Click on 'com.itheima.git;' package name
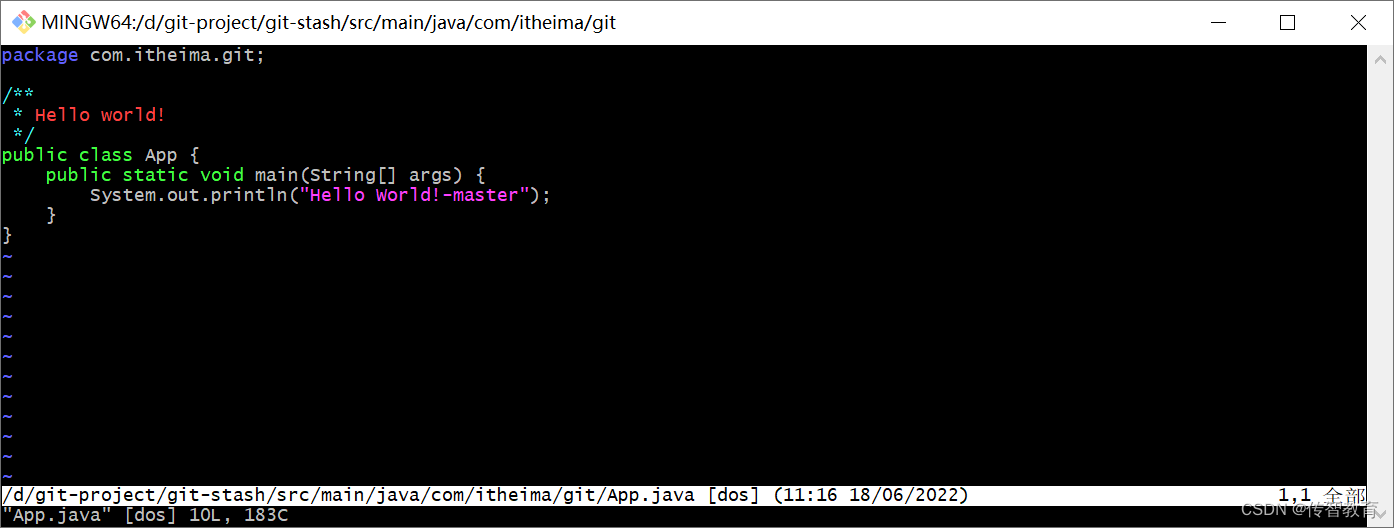1394x528 pixels. click(x=178, y=55)
